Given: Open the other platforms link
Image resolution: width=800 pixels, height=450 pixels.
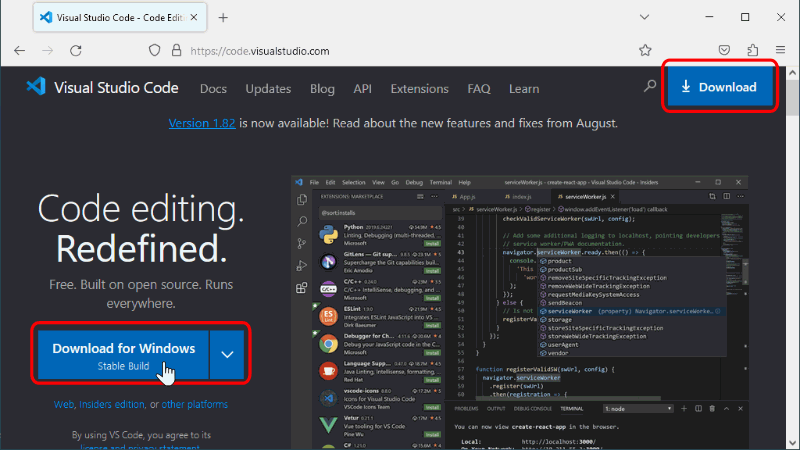Looking at the screenshot, I should (x=194, y=405).
